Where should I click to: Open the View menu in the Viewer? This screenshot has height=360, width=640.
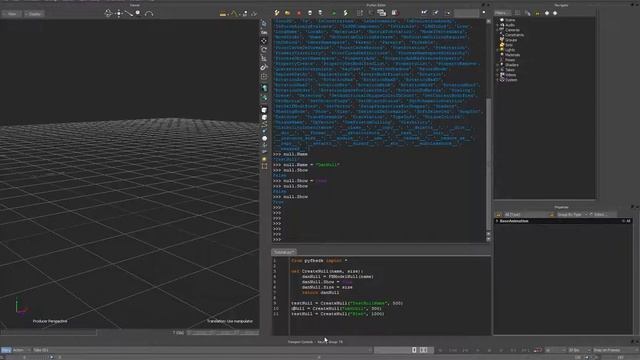pos(11,14)
